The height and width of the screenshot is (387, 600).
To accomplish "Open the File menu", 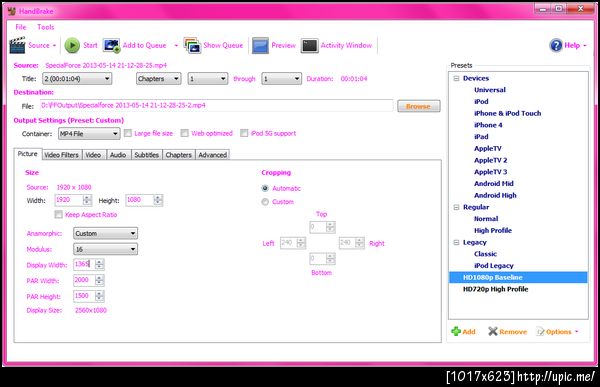I will (21, 27).
